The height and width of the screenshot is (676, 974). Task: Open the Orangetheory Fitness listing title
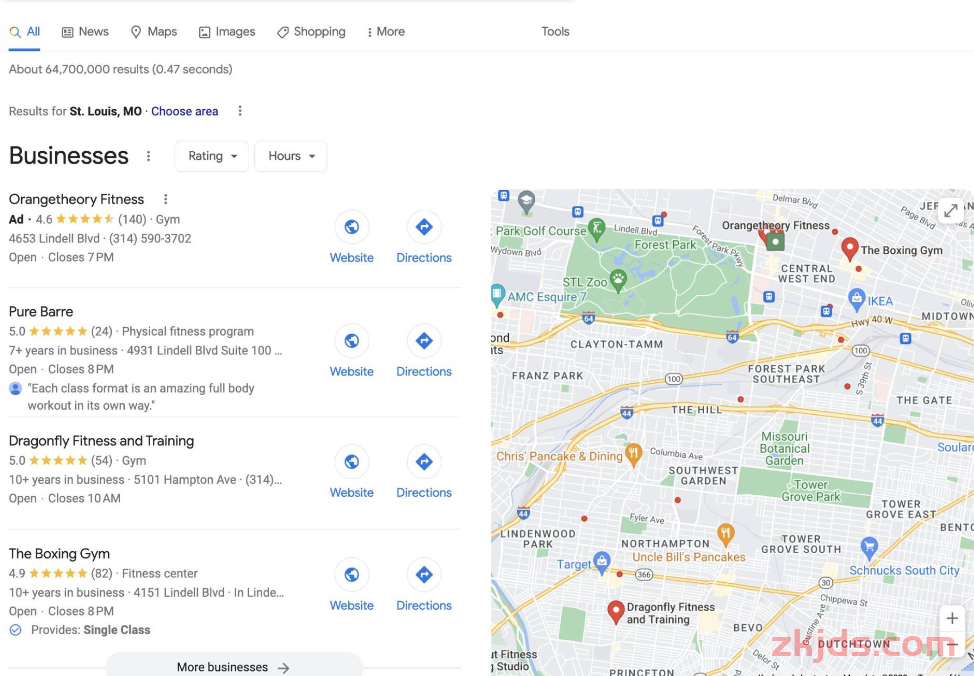point(76,199)
